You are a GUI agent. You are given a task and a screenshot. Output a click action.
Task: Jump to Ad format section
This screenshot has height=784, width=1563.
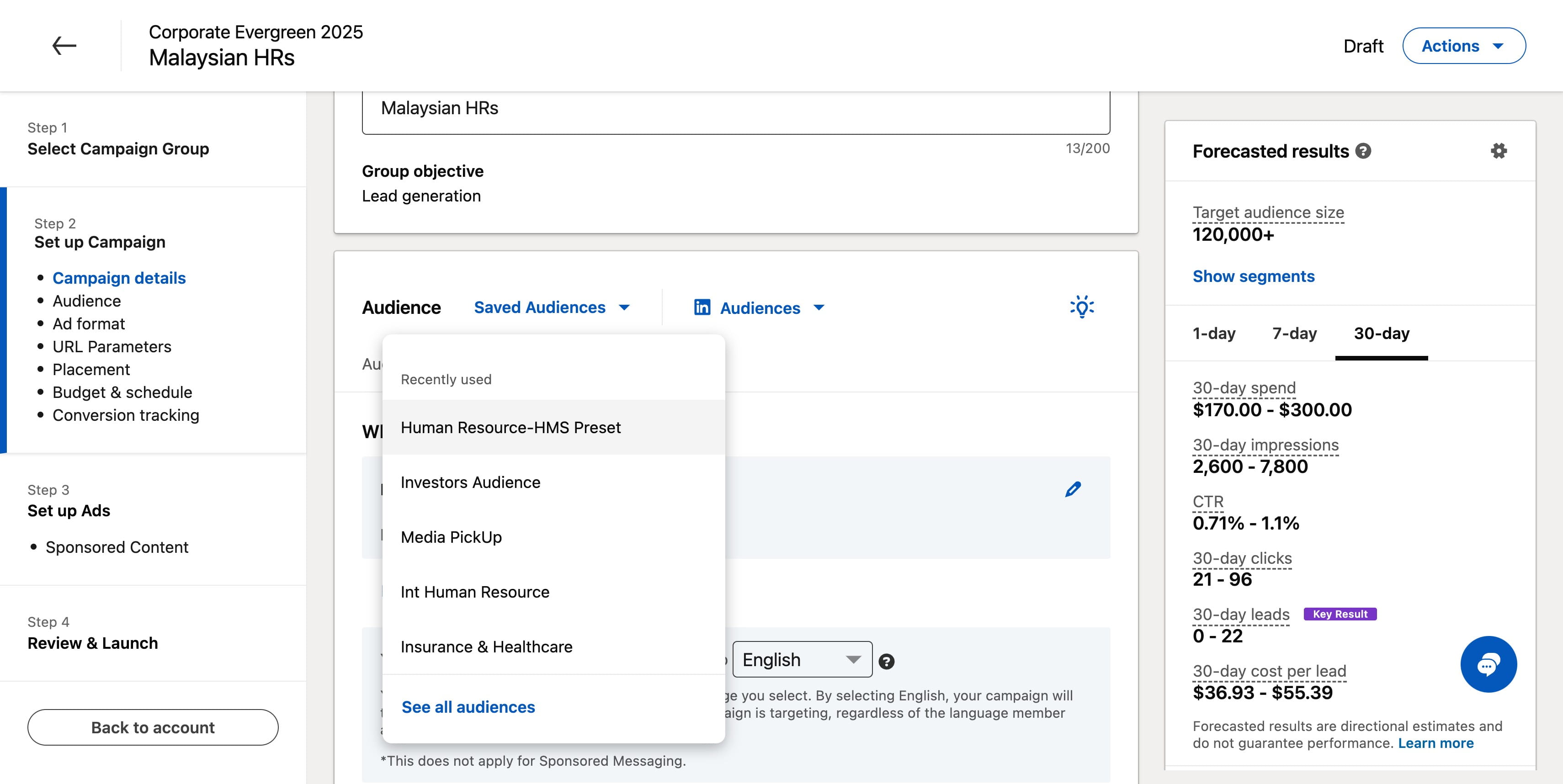89,324
